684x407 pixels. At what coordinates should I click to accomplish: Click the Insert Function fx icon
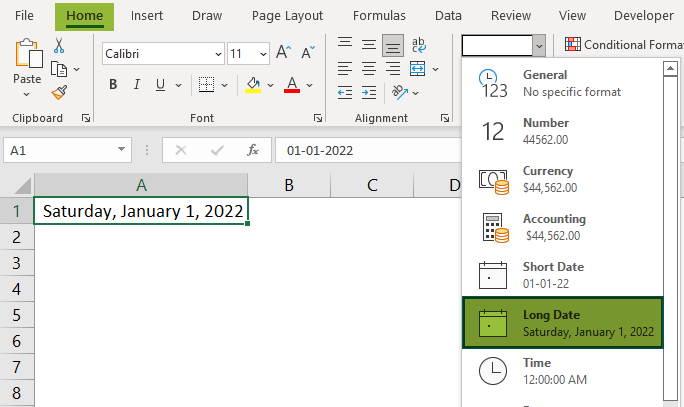point(253,150)
